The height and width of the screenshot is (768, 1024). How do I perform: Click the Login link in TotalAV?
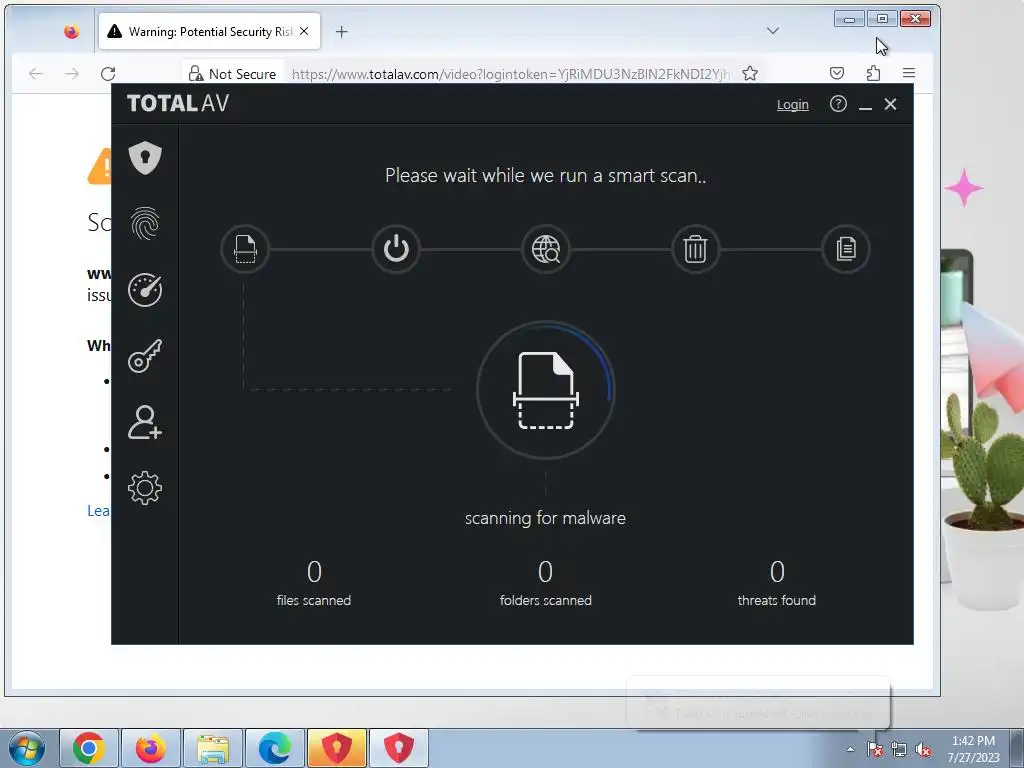pos(793,104)
